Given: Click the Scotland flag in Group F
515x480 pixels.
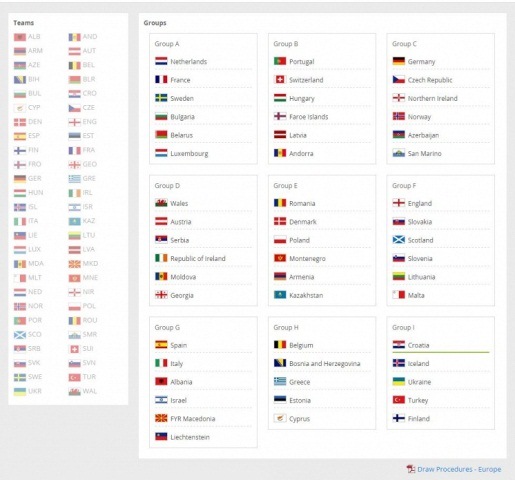Looking at the screenshot, I should pos(398,240).
